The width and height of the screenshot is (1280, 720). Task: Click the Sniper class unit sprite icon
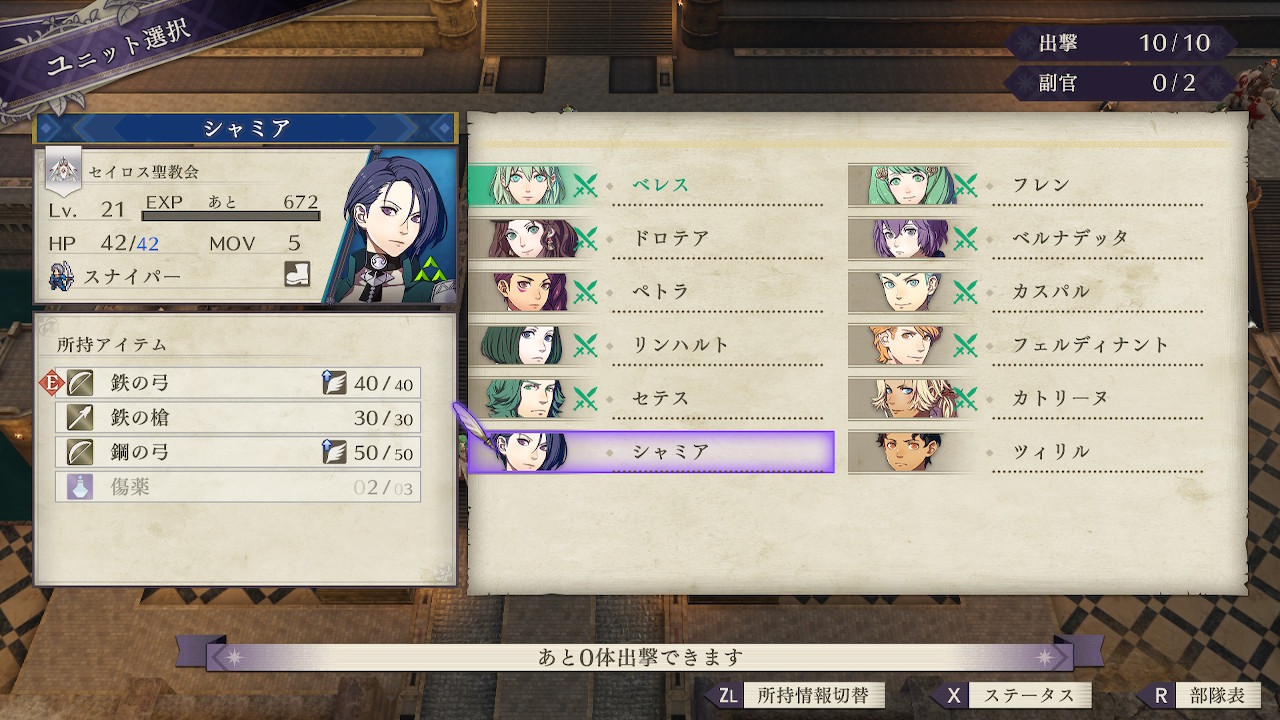(x=62, y=275)
